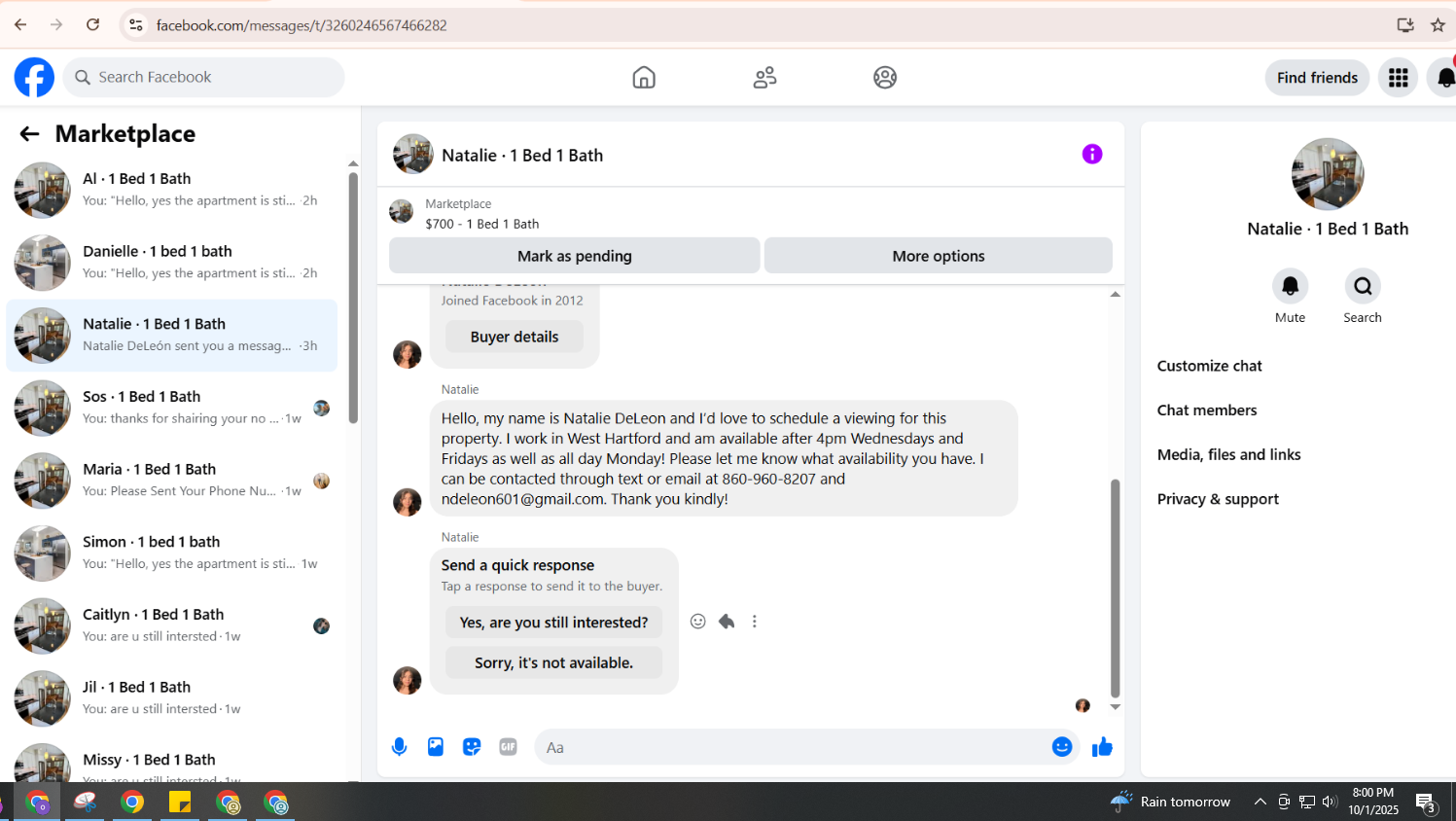Click the install app icon in the address bar
This screenshot has height=821, width=1456.
tap(1405, 25)
